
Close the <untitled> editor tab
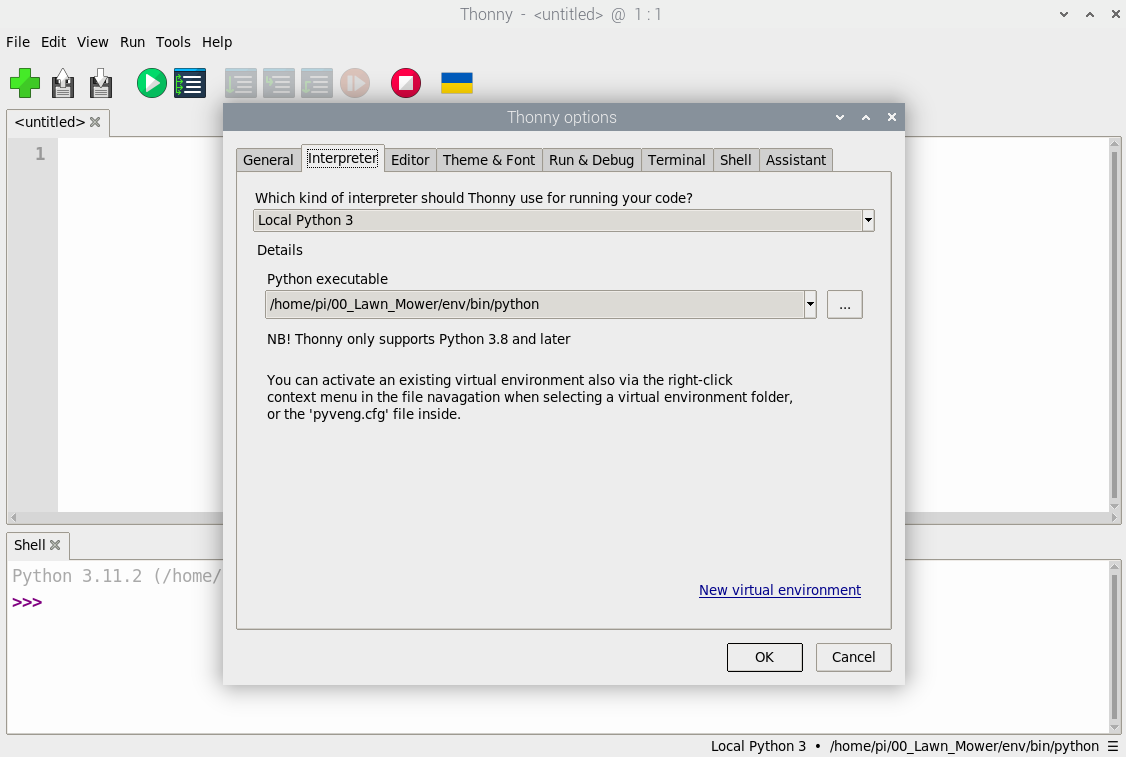tap(95, 122)
